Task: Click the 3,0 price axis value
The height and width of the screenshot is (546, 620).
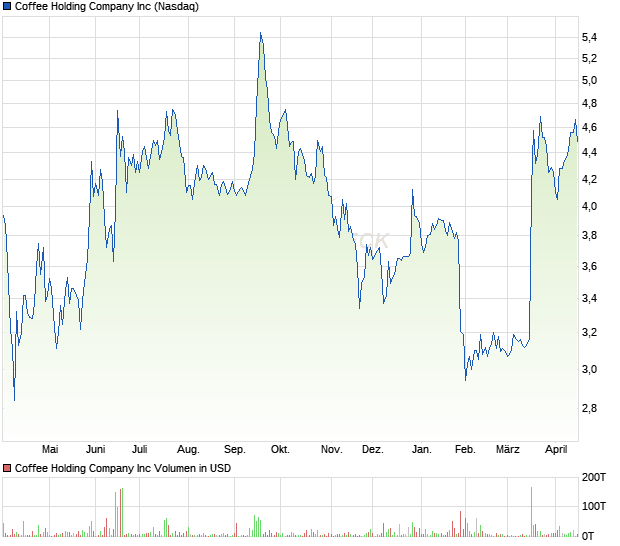Action: pyautogui.click(x=589, y=369)
